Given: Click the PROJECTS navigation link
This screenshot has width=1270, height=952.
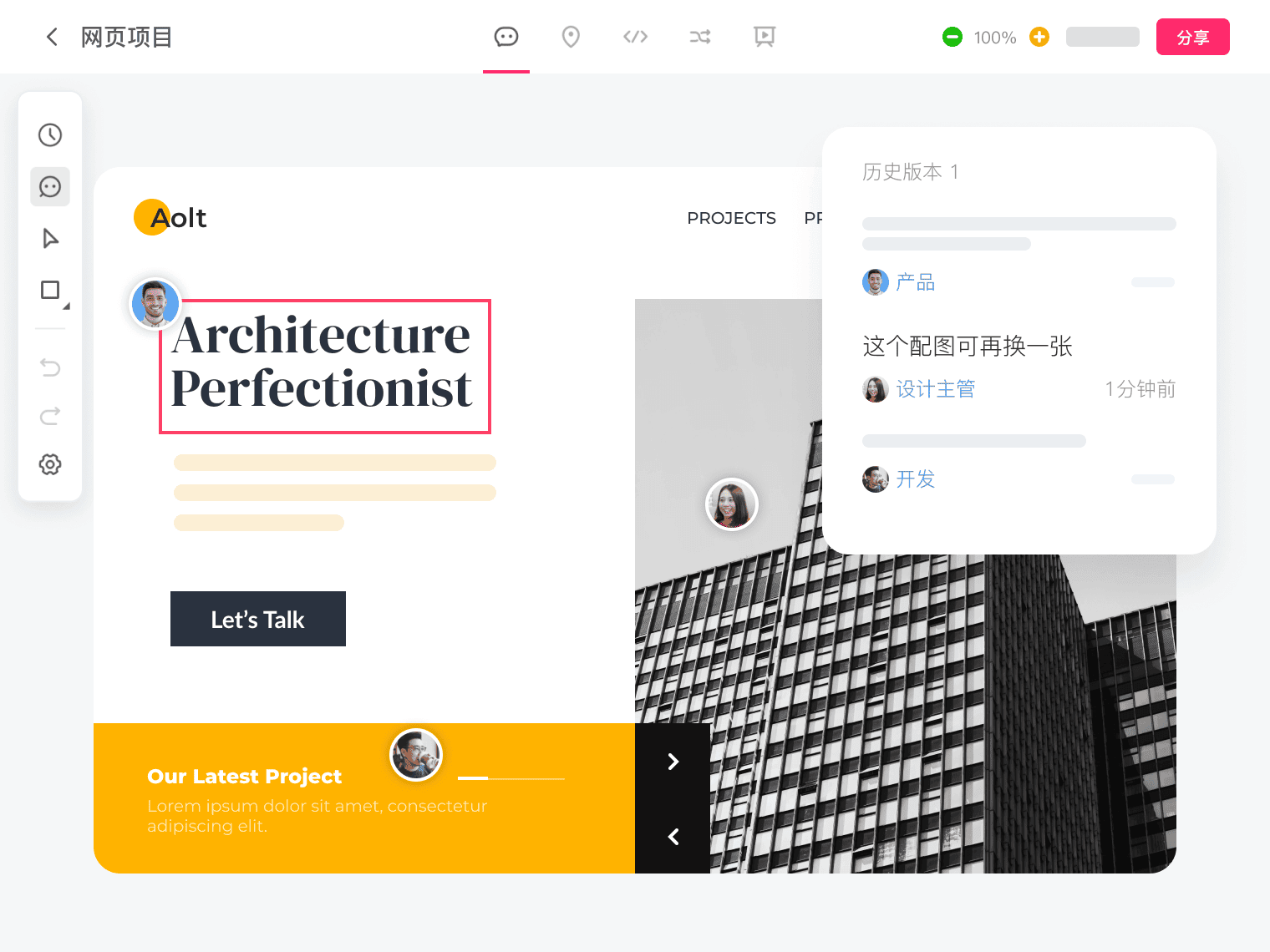Looking at the screenshot, I should (731, 218).
